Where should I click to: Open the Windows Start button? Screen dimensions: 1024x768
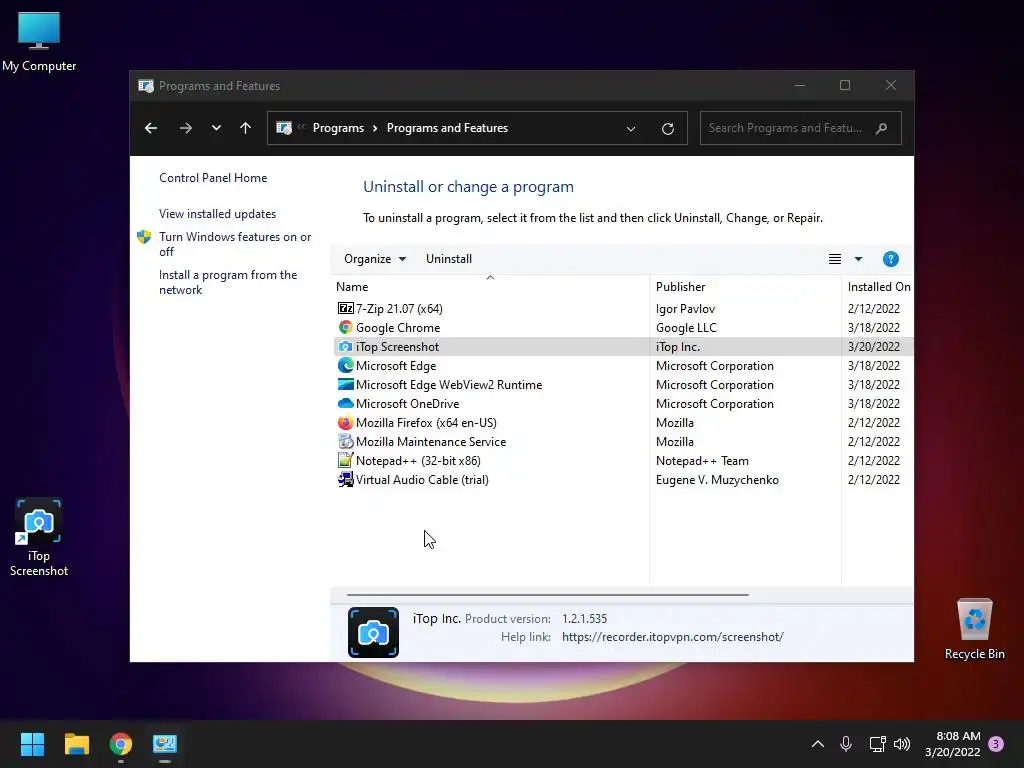pyautogui.click(x=32, y=744)
